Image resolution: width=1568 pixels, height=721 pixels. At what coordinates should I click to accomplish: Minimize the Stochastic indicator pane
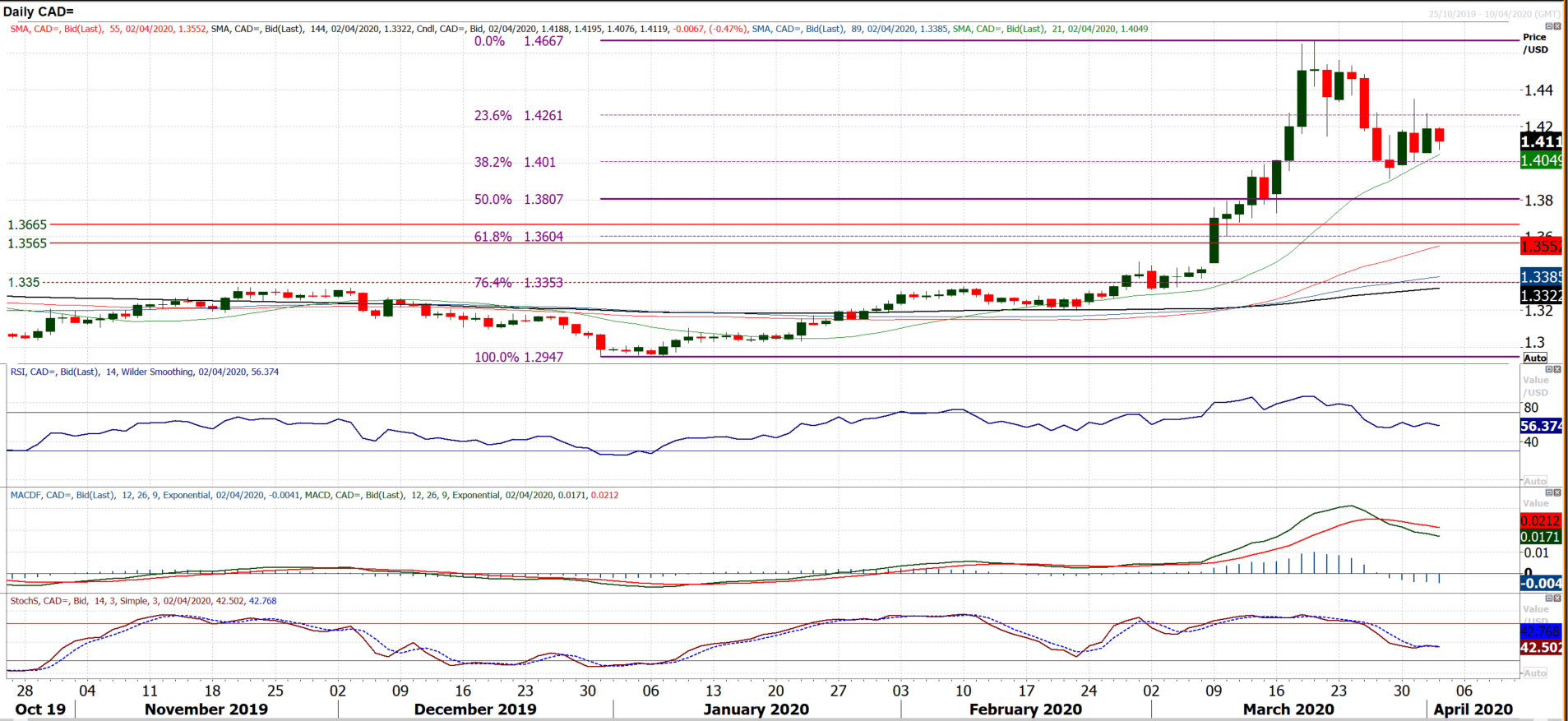(1549, 599)
